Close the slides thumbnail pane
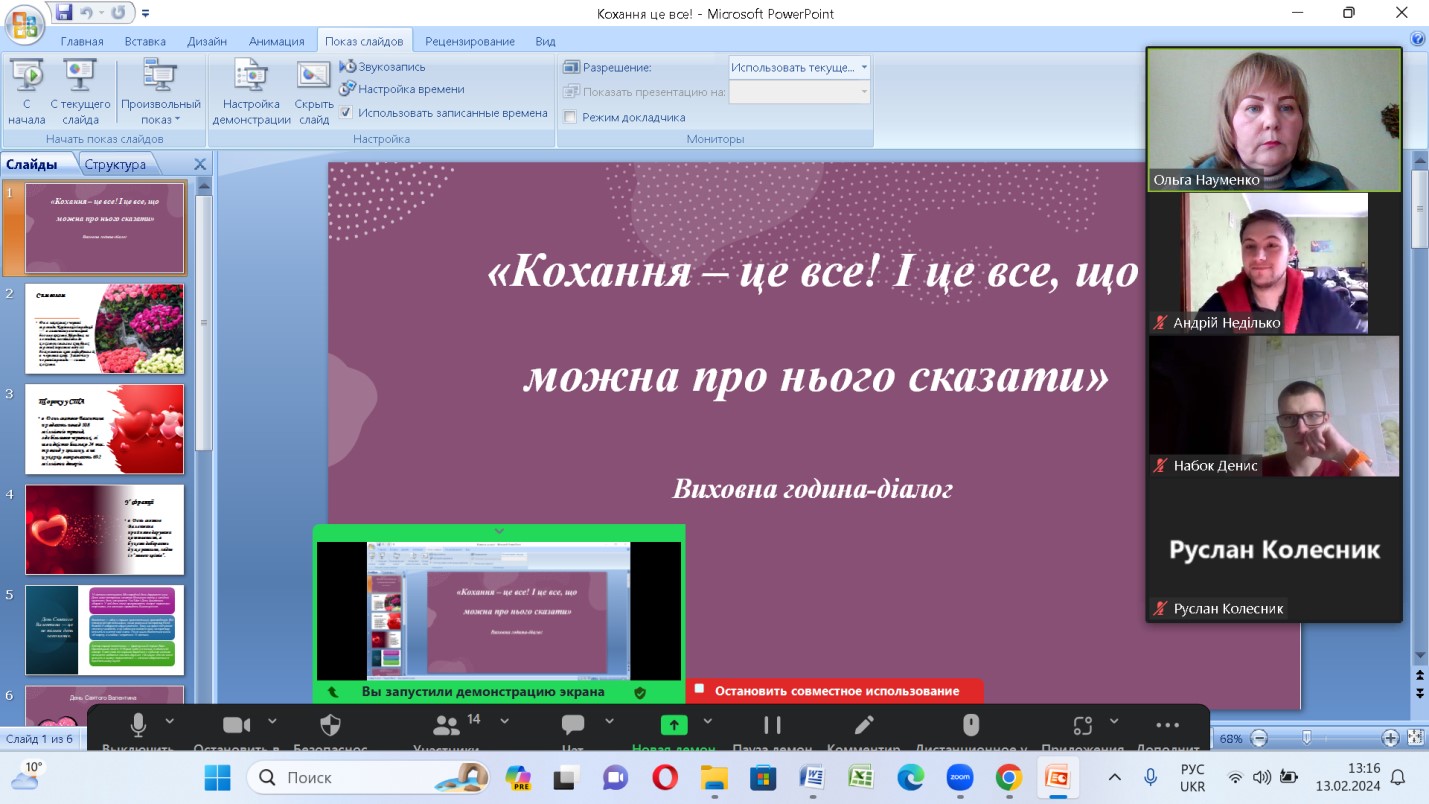 pyautogui.click(x=199, y=164)
